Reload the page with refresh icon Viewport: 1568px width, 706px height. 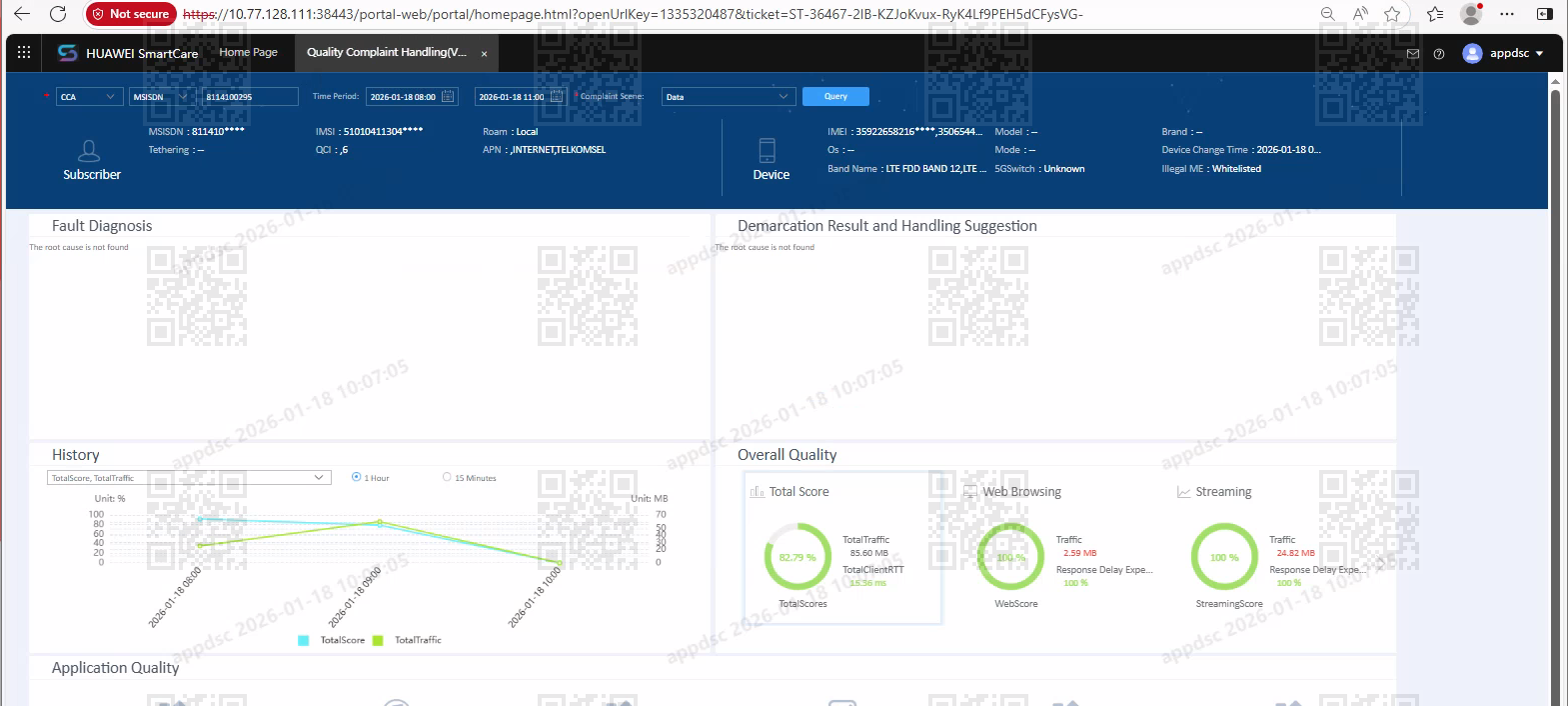(58, 14)
